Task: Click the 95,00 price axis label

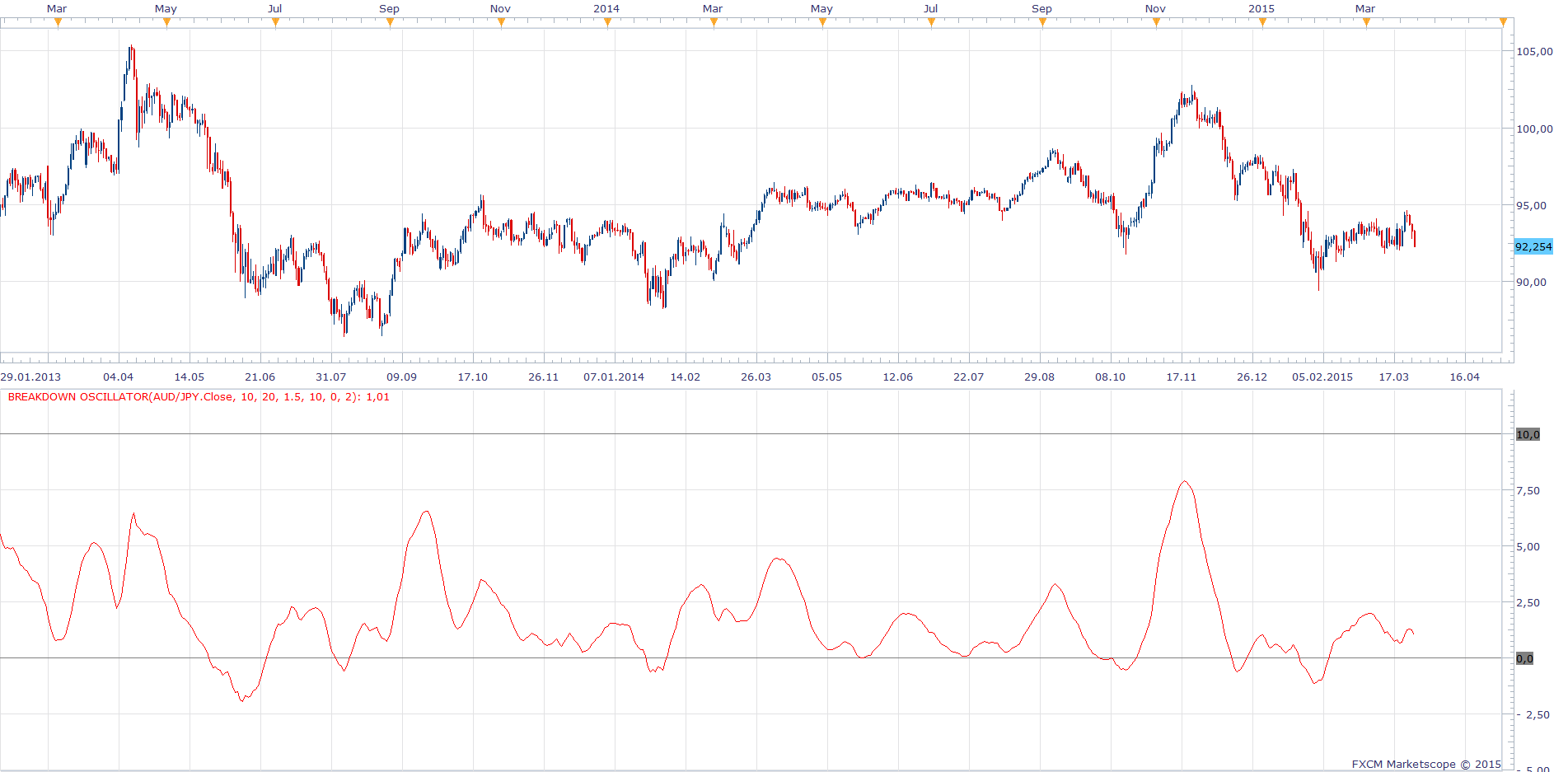Action: [1532, 205]
